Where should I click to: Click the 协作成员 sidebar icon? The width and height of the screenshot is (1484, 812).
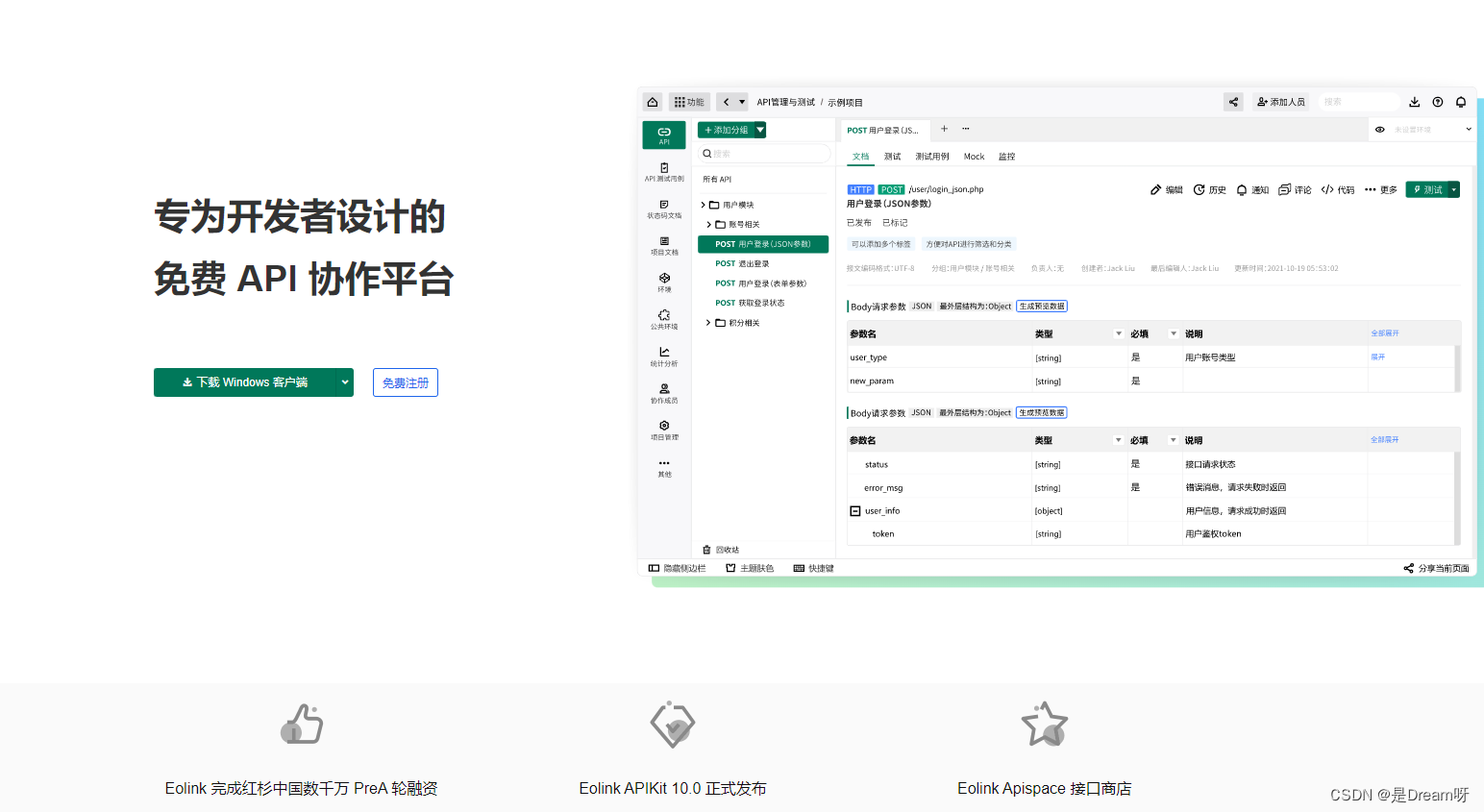click(664, 390)
